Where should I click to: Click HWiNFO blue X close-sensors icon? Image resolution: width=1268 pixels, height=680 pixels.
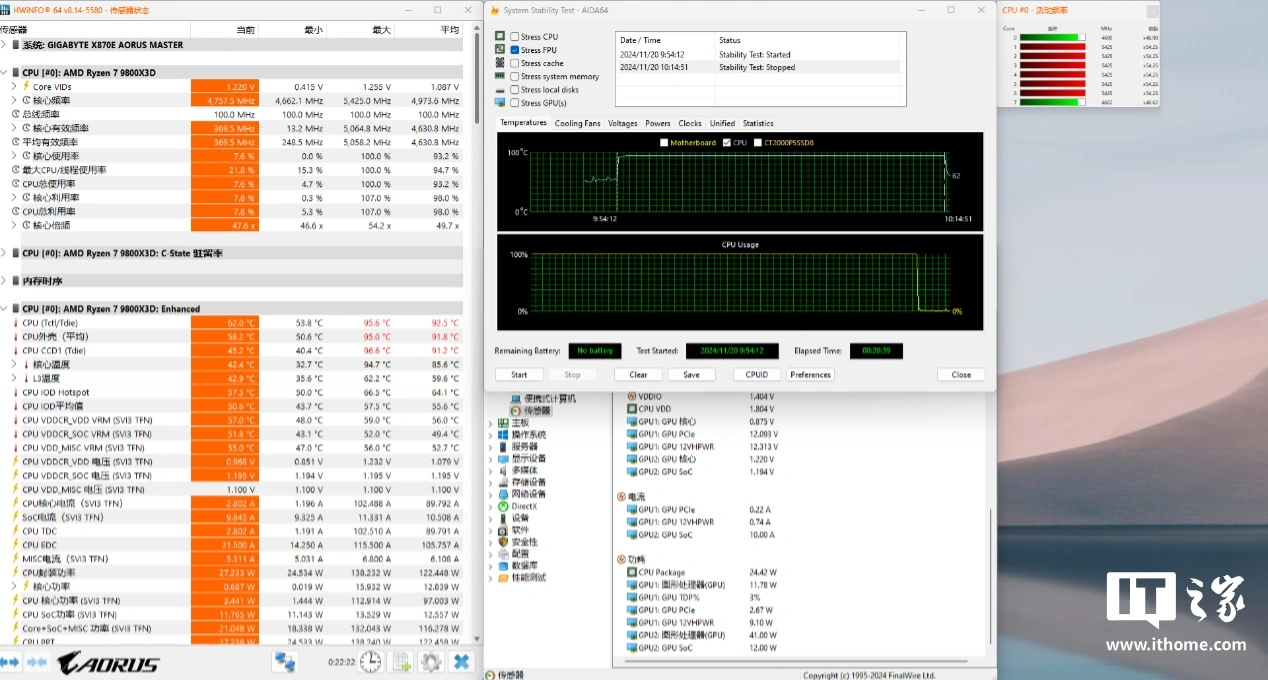click(x=461, y=661)
